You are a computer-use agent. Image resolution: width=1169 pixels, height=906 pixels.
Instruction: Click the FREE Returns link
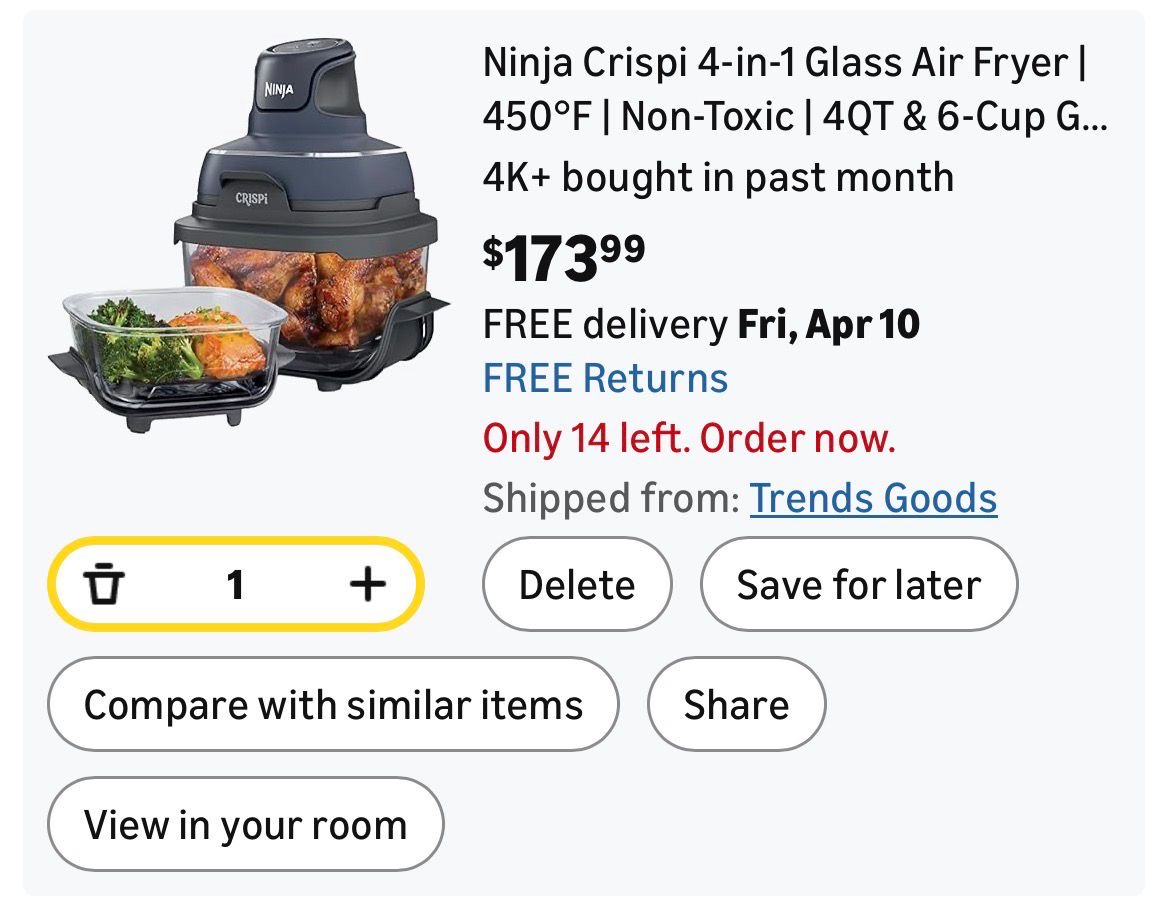pos(605,378)
